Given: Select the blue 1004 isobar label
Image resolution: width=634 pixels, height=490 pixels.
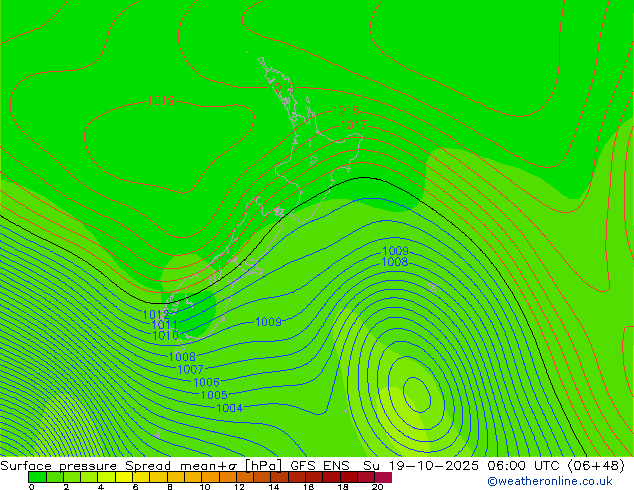Looking at the screenshot, I should pos(230,408).
